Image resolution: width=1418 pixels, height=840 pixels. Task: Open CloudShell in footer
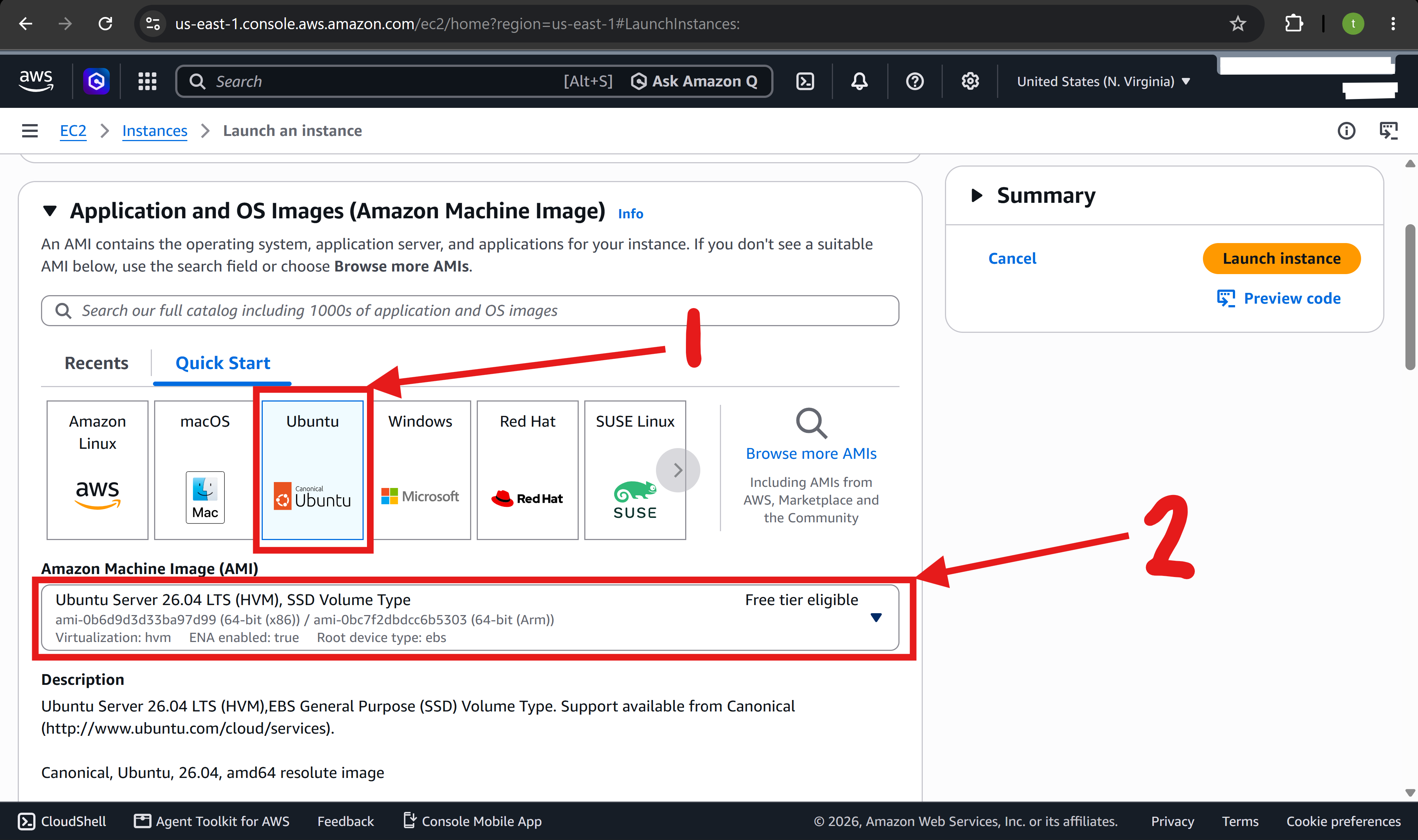62,821
